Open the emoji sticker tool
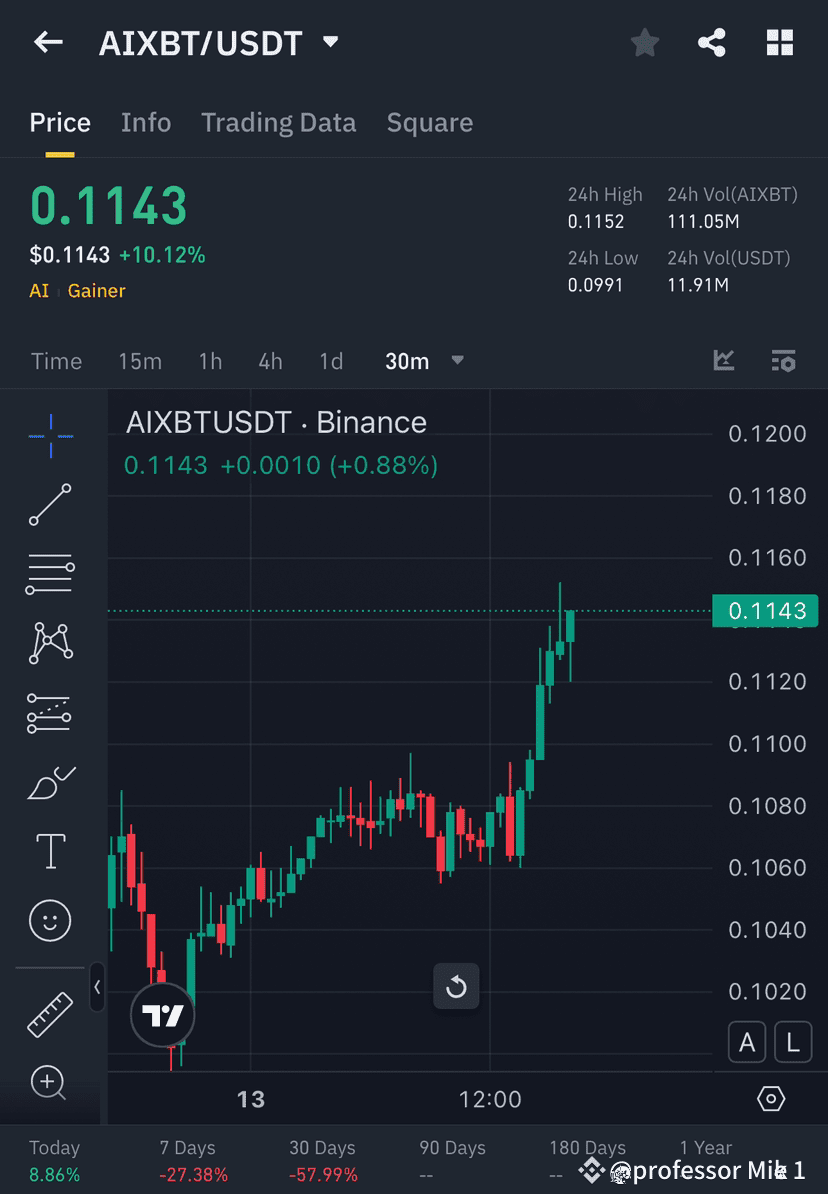Image resolution: width=828 pixels, height=1194 pixels. point(50,920)
